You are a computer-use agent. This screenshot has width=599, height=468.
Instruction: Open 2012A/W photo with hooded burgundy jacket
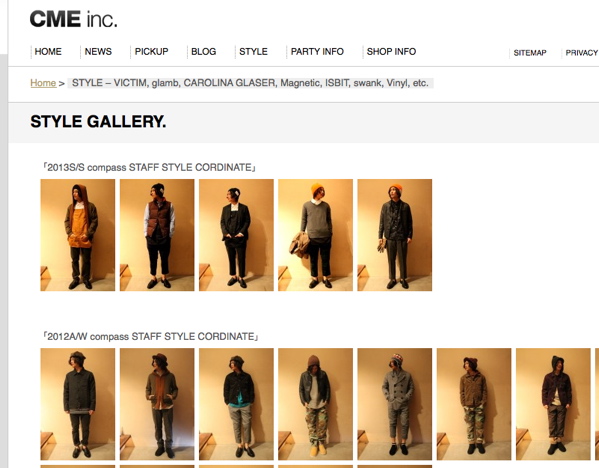[x=553, y=404]
